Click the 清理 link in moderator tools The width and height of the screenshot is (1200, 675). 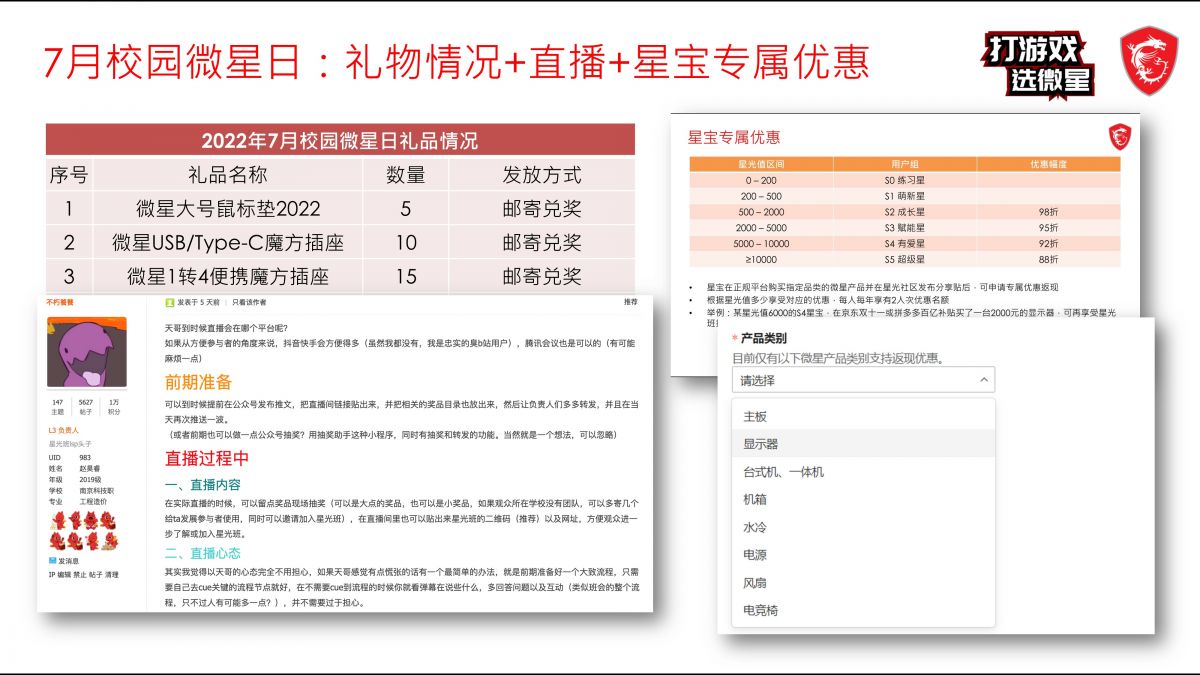coord(112,574)
